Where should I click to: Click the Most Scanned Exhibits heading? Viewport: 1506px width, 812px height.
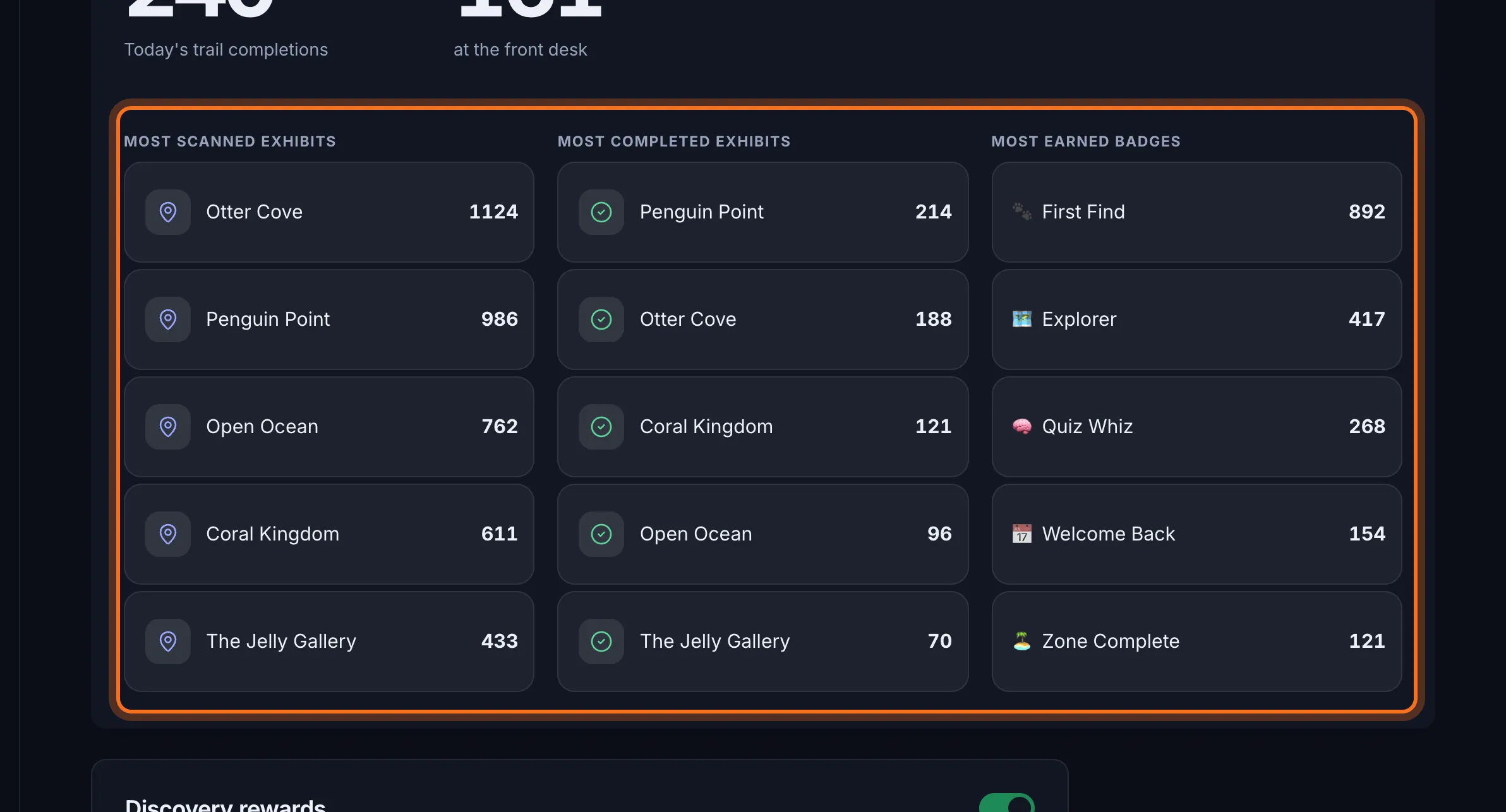(x=230, y=141)
